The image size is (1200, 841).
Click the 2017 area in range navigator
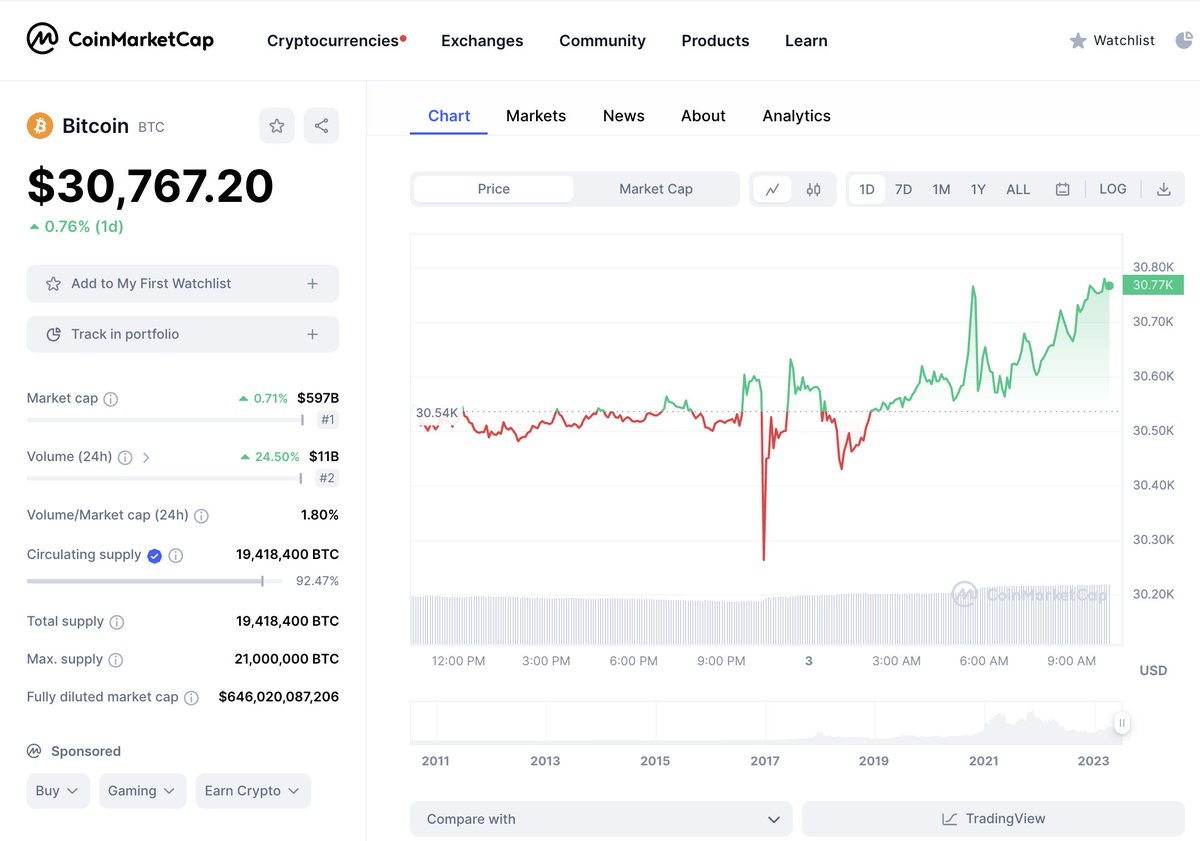pos(765,761)
